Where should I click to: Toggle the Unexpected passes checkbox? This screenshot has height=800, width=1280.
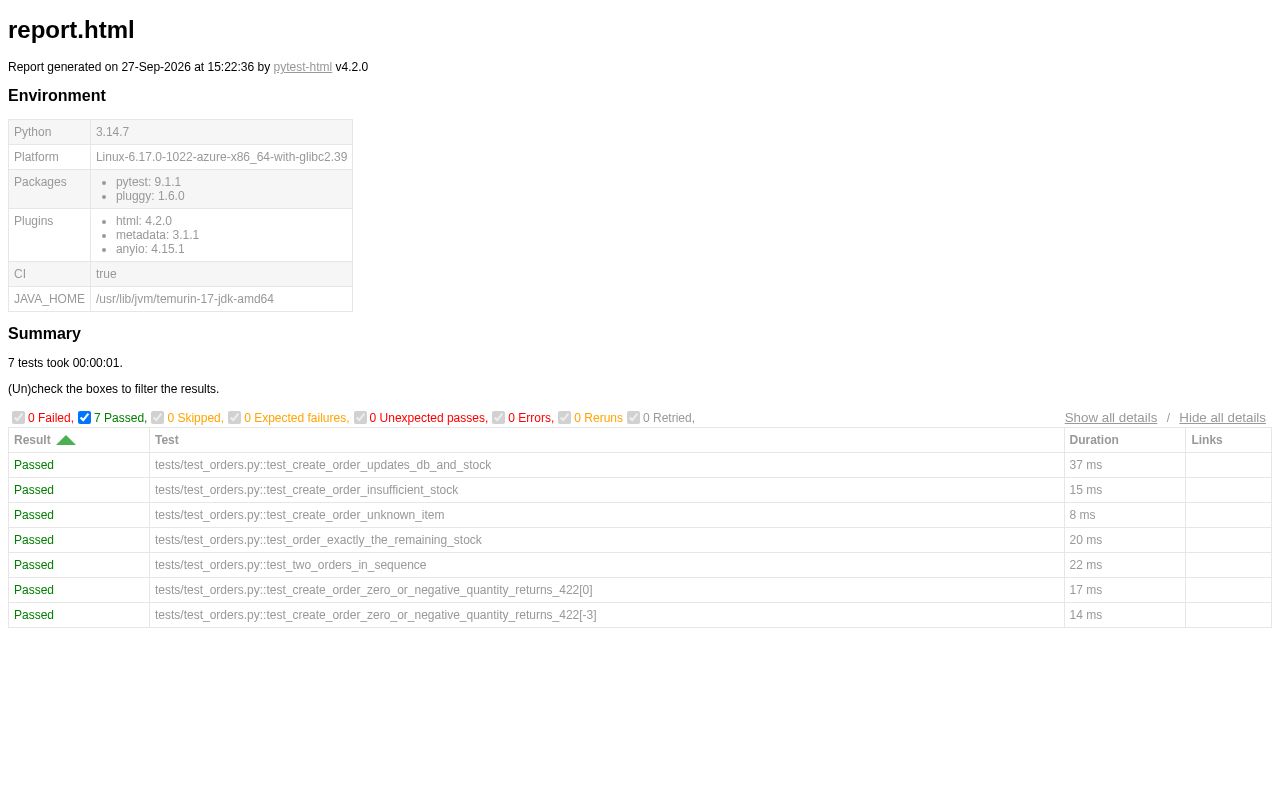tap(360, 418)
